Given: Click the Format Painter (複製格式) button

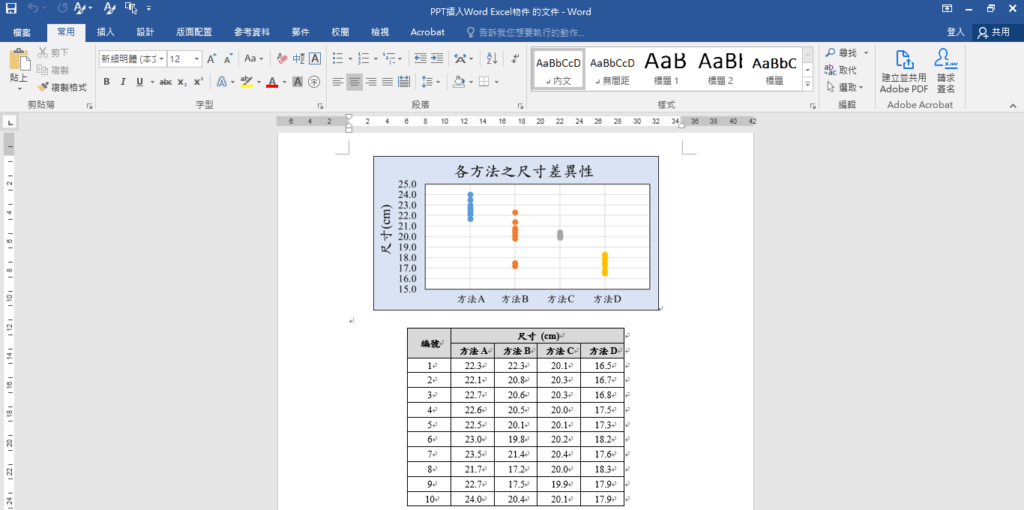Looking at the screenshot, I should [62, 87].
